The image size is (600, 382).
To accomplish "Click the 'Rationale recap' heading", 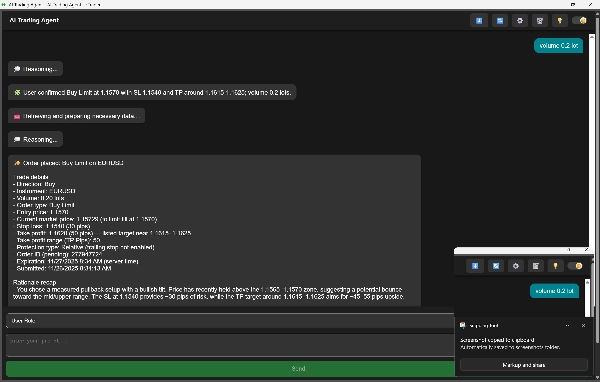I will 34,282.
